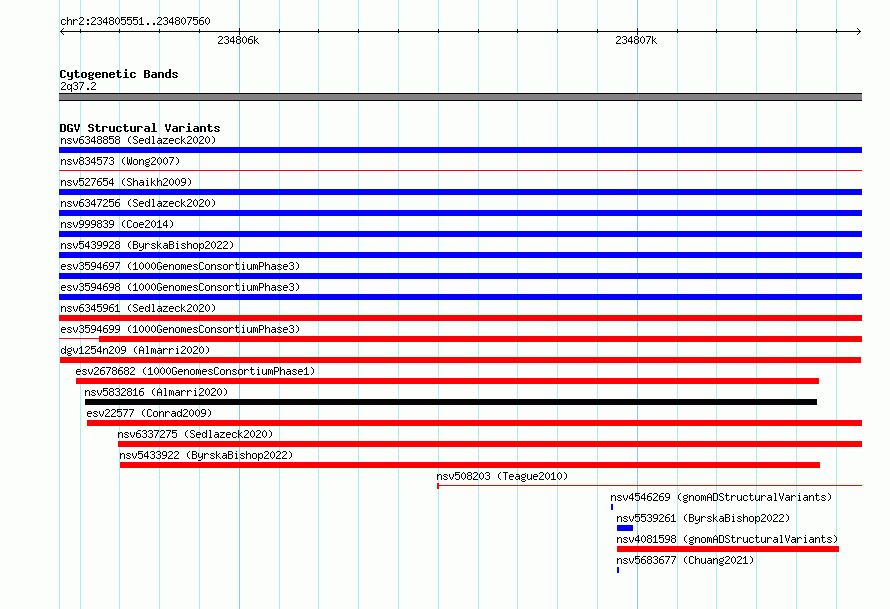The image size is (890, 609).
Task: Open the nsv6345961 (Sedlazeck2020) label
Action: pyautogui.click(x=138, y=308)
